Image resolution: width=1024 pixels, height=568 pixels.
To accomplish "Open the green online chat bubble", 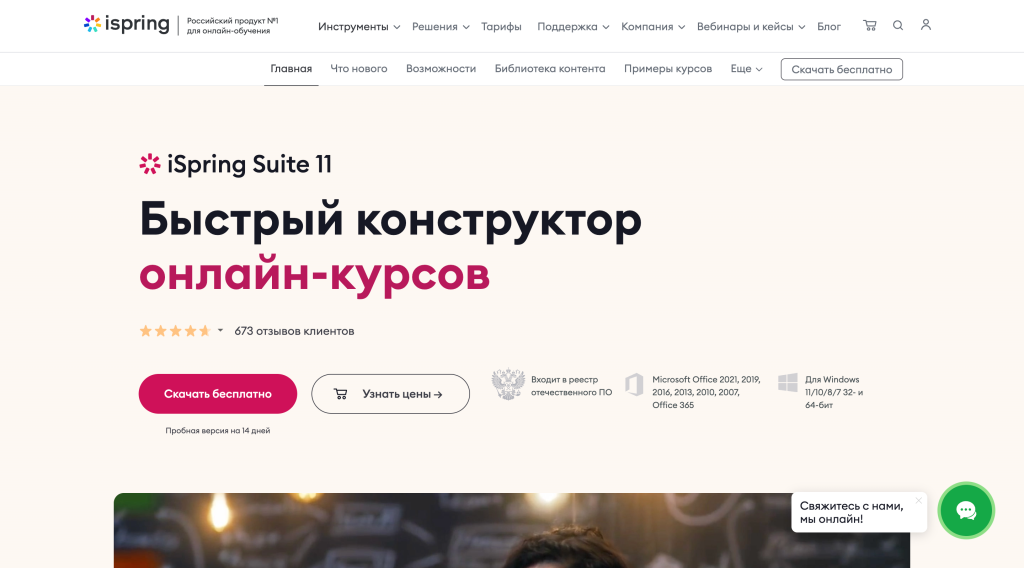I will tap(966, 510).
